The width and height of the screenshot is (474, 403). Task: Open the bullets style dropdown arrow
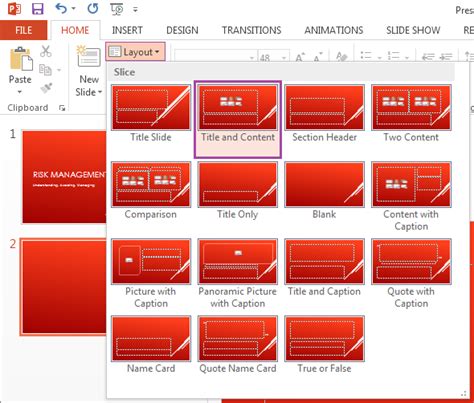tap(379, 58)
